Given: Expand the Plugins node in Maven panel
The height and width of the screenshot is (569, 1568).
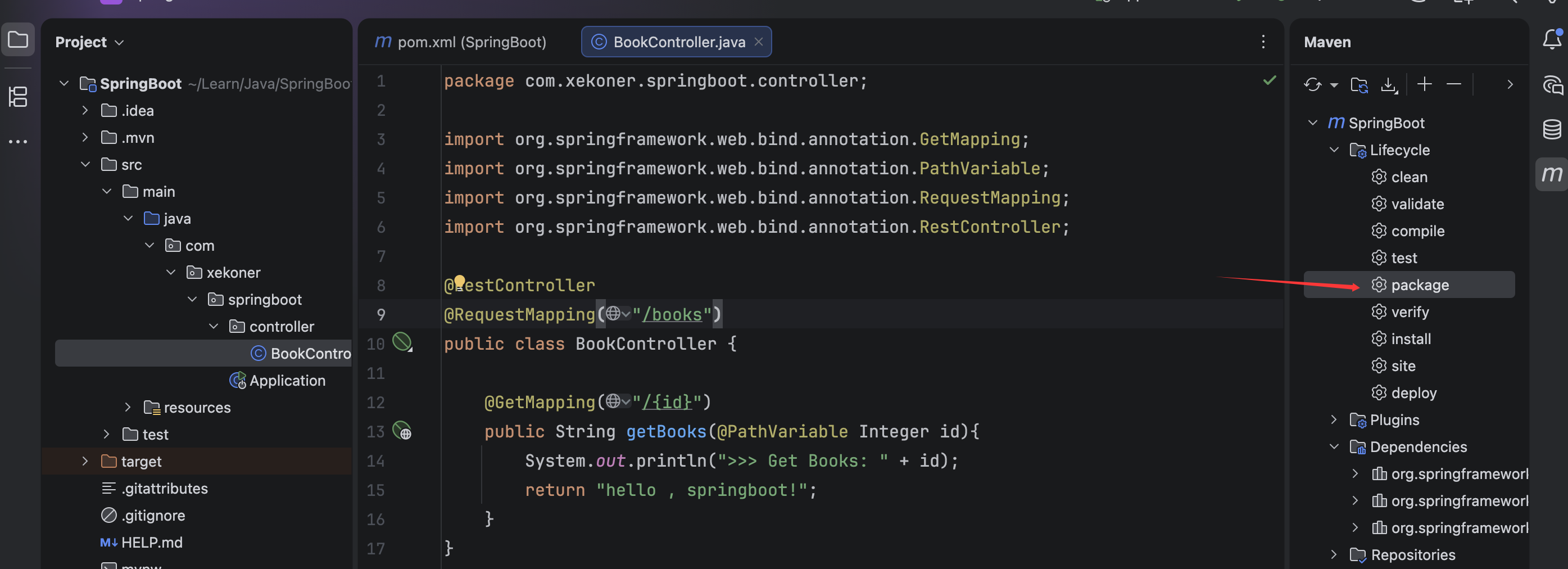Looking at the screenshot, I should (1334, 419).
